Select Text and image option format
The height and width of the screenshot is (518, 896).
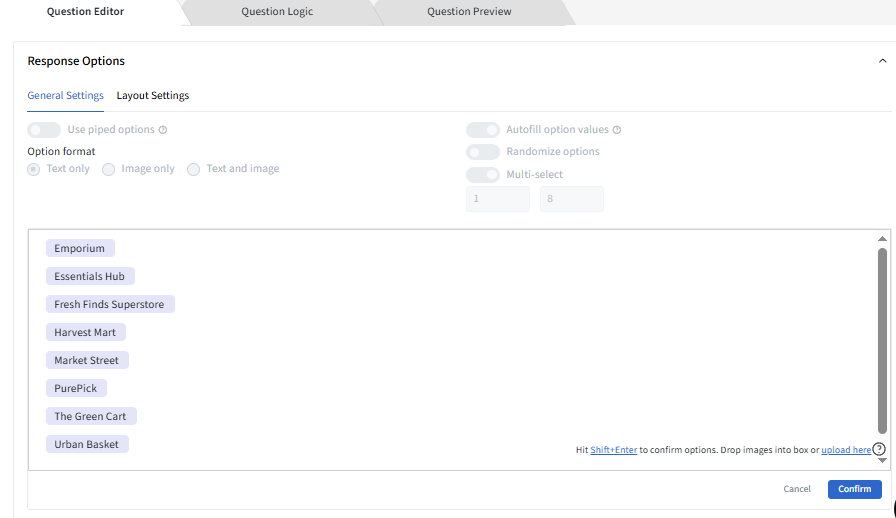click(194, 169)
